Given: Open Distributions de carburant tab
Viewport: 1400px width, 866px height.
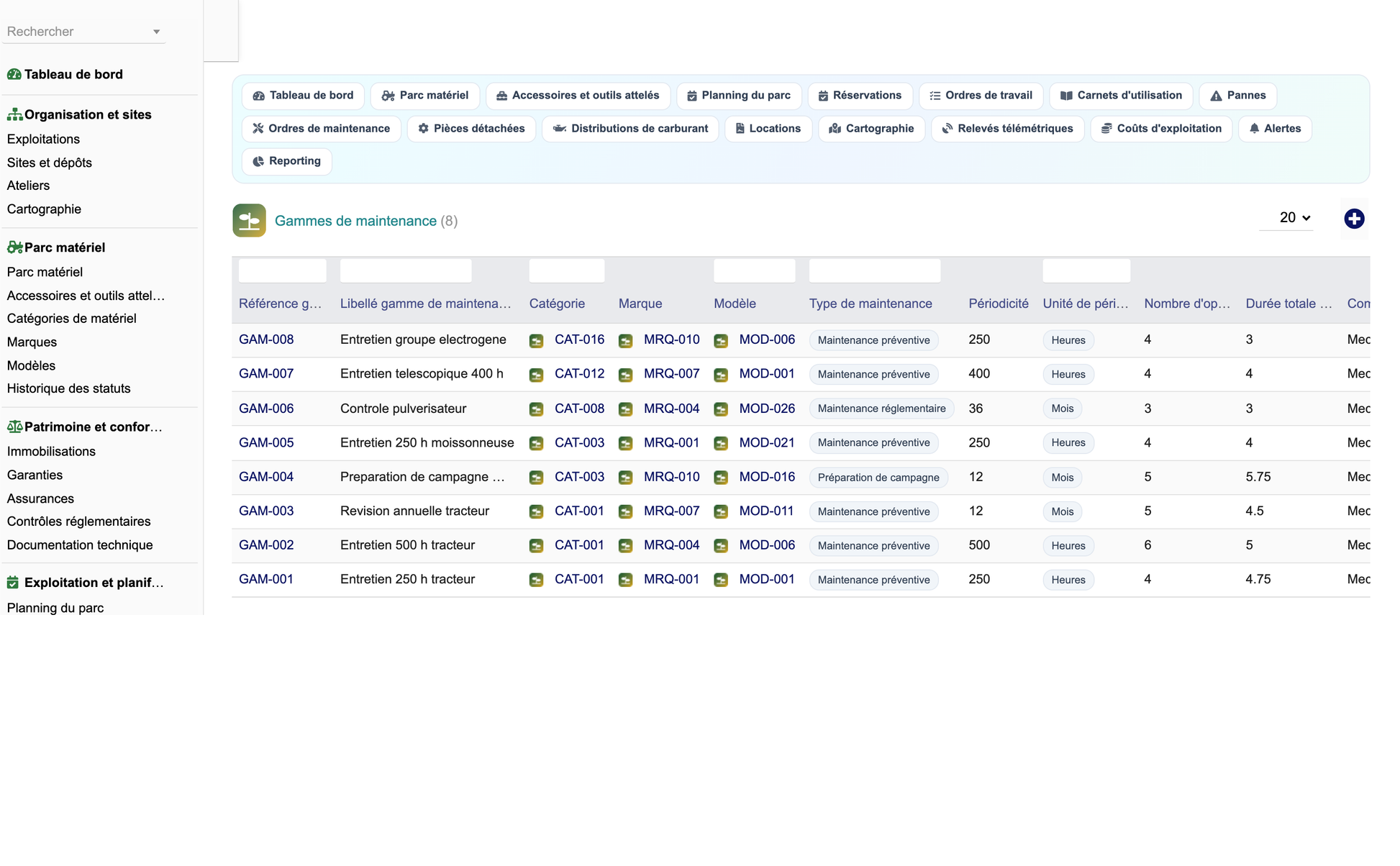Looking at the screenshot, I should (x=630, y=129).
